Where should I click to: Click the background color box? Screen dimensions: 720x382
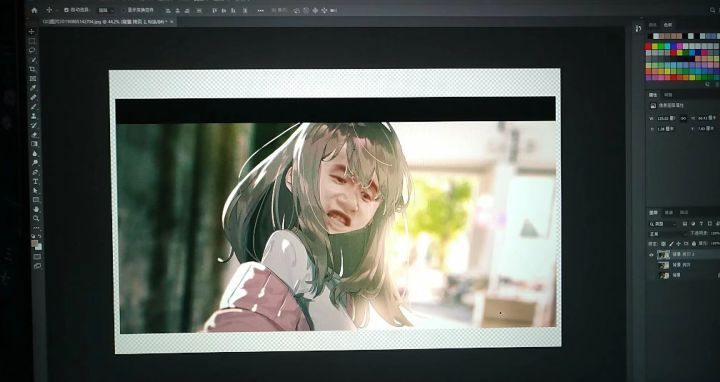click(39, 247)
